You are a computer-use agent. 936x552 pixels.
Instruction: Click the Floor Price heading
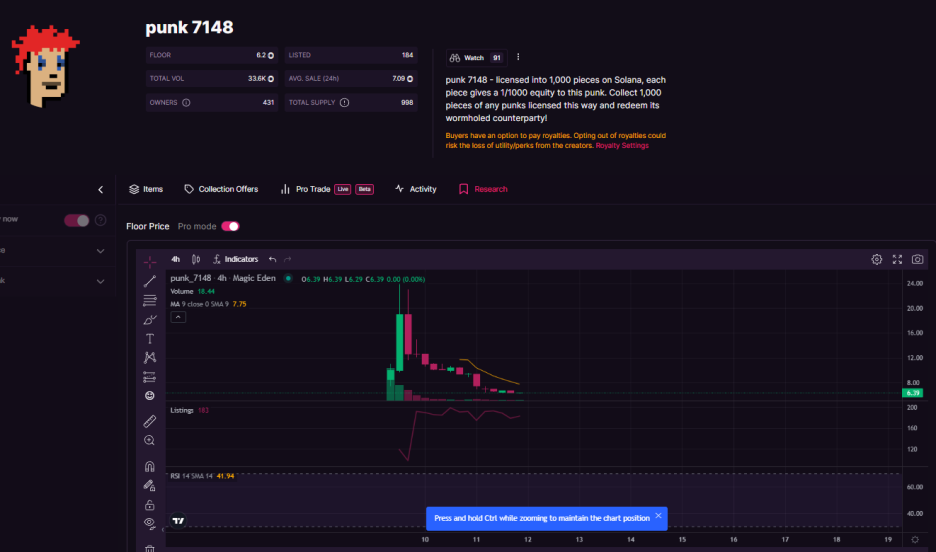(x=147, y=226)
